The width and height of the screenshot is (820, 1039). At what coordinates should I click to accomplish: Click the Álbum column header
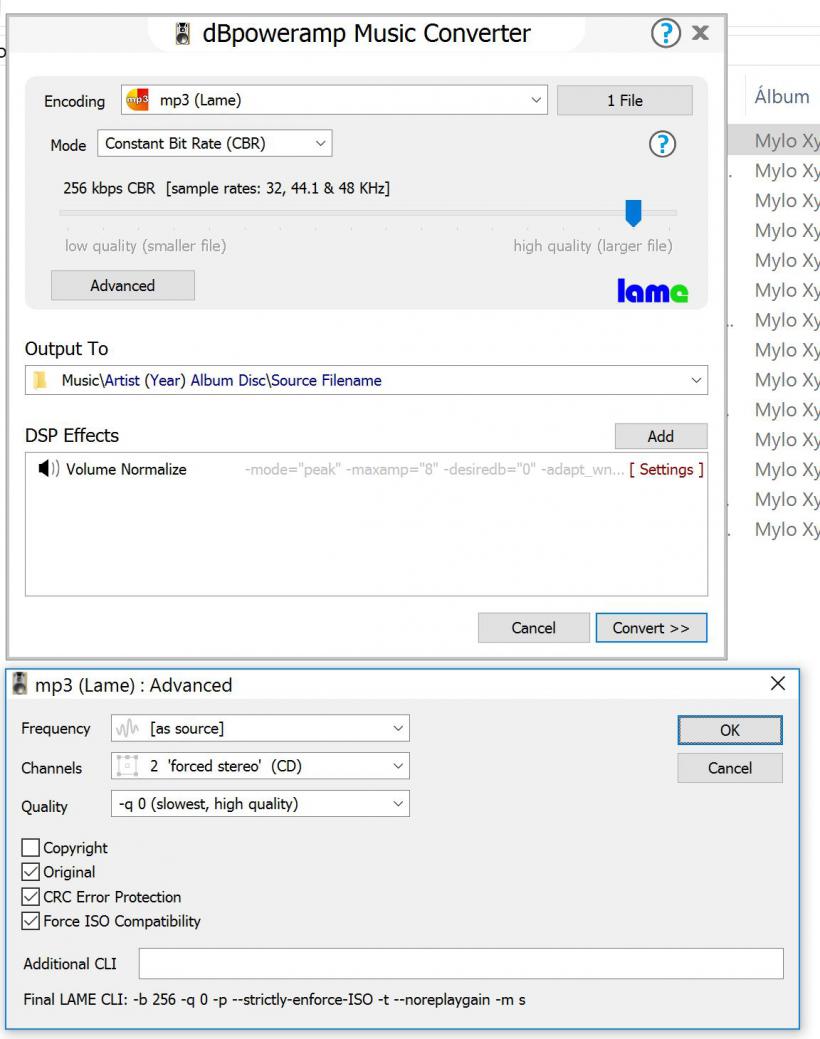781,96
